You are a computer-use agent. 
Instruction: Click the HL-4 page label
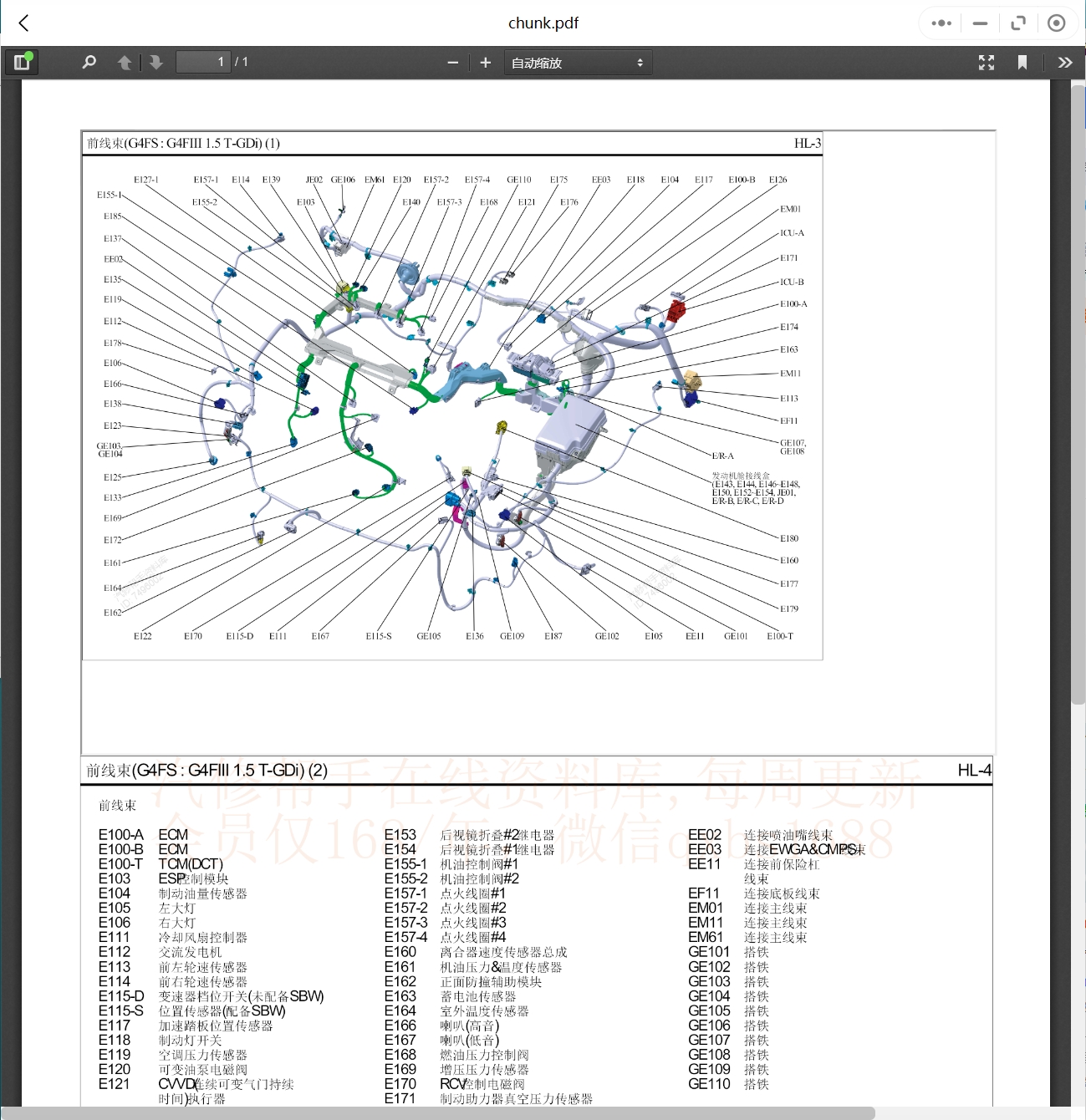(974, 770)
